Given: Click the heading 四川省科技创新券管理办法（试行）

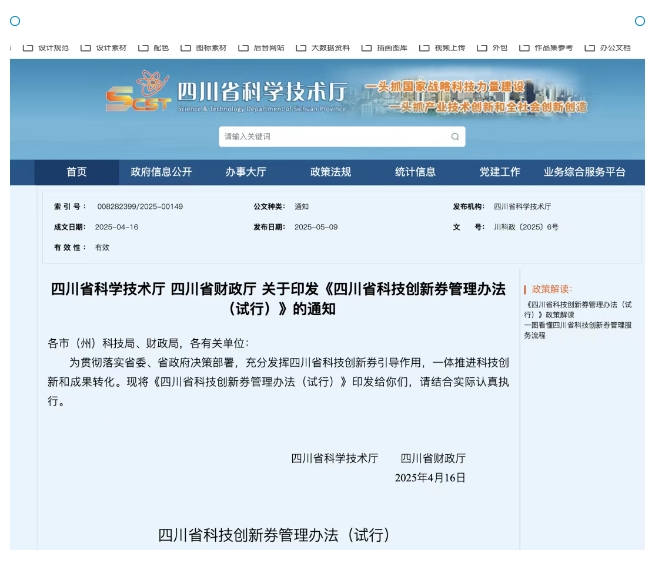Looking at the screenshot, I should (274, 535).
